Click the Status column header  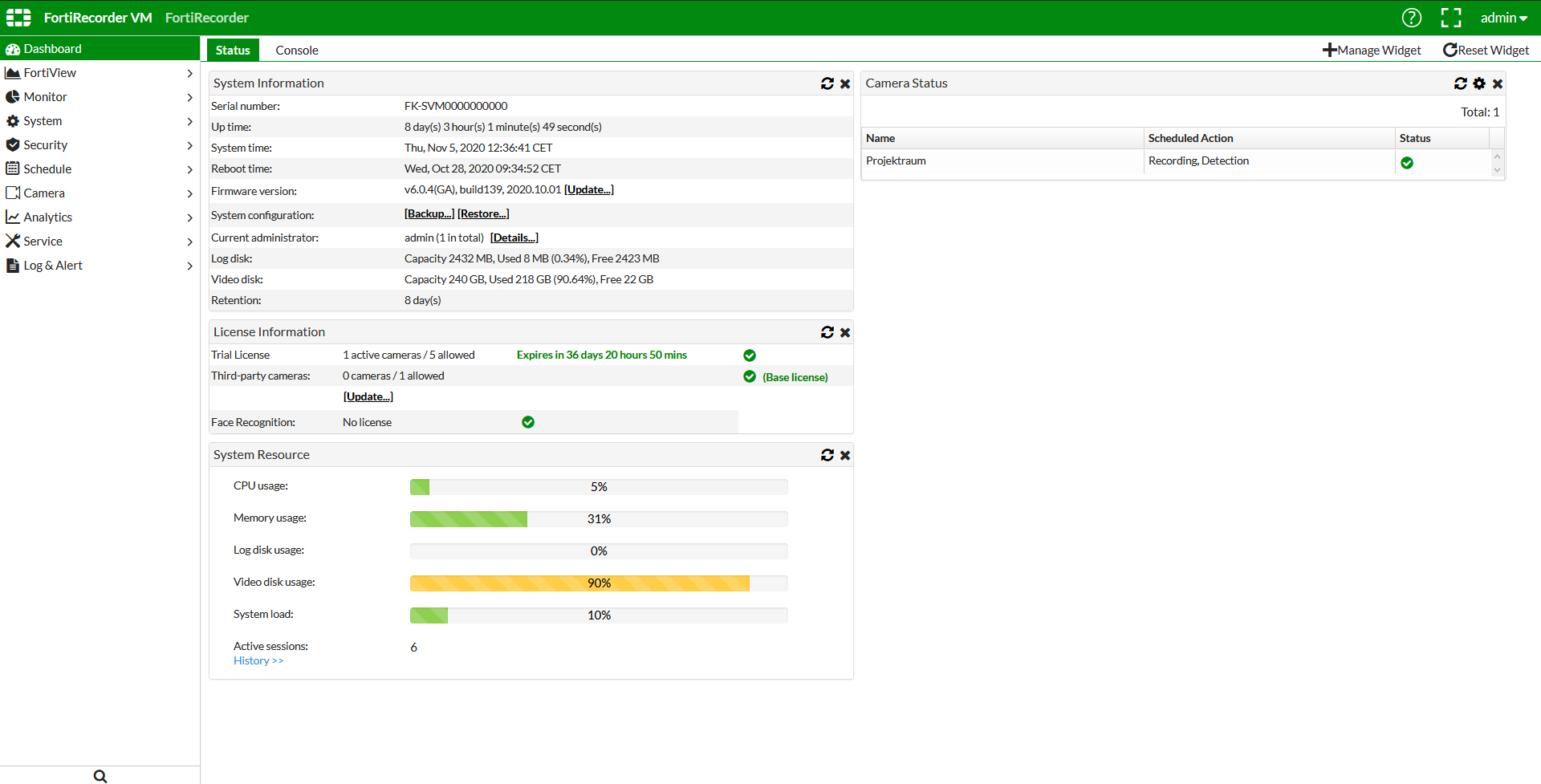pos(1442,138)
